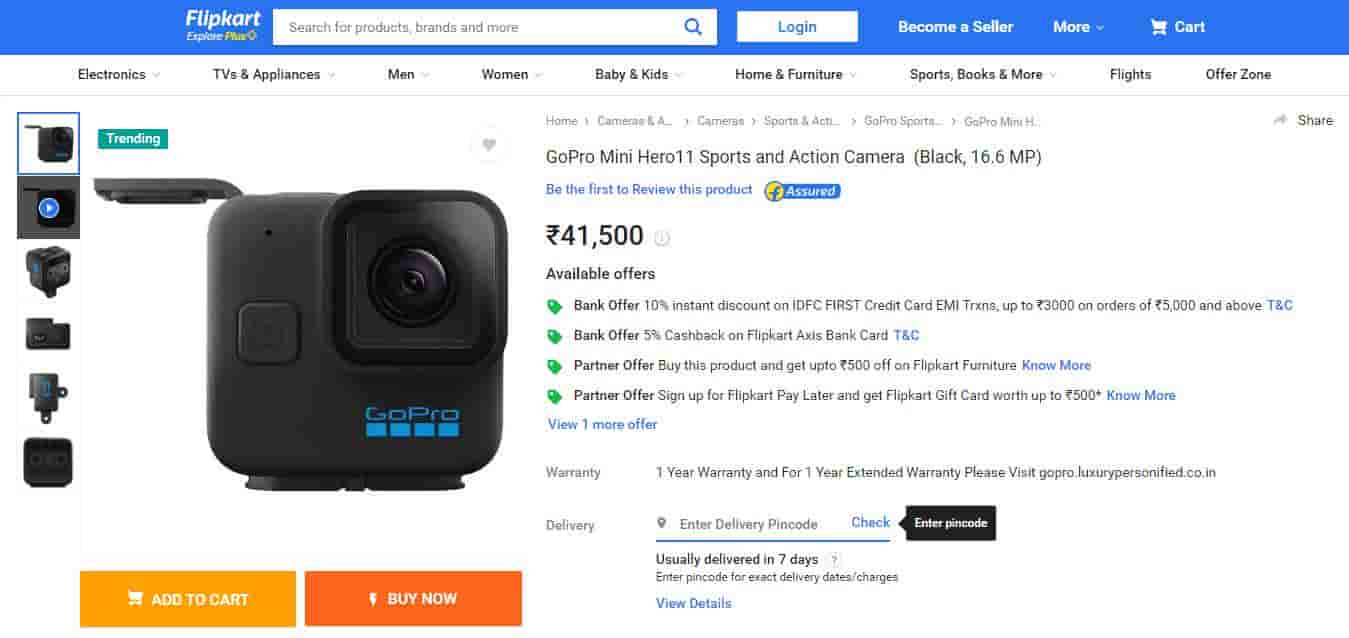Screen dimensions: 1349x638
Task: Click the Flipkart Assured badge
Action: (802, 190)
